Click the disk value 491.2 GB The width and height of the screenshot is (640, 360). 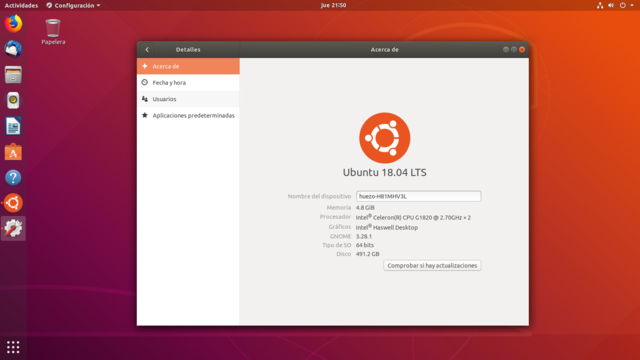coord(367,254)
